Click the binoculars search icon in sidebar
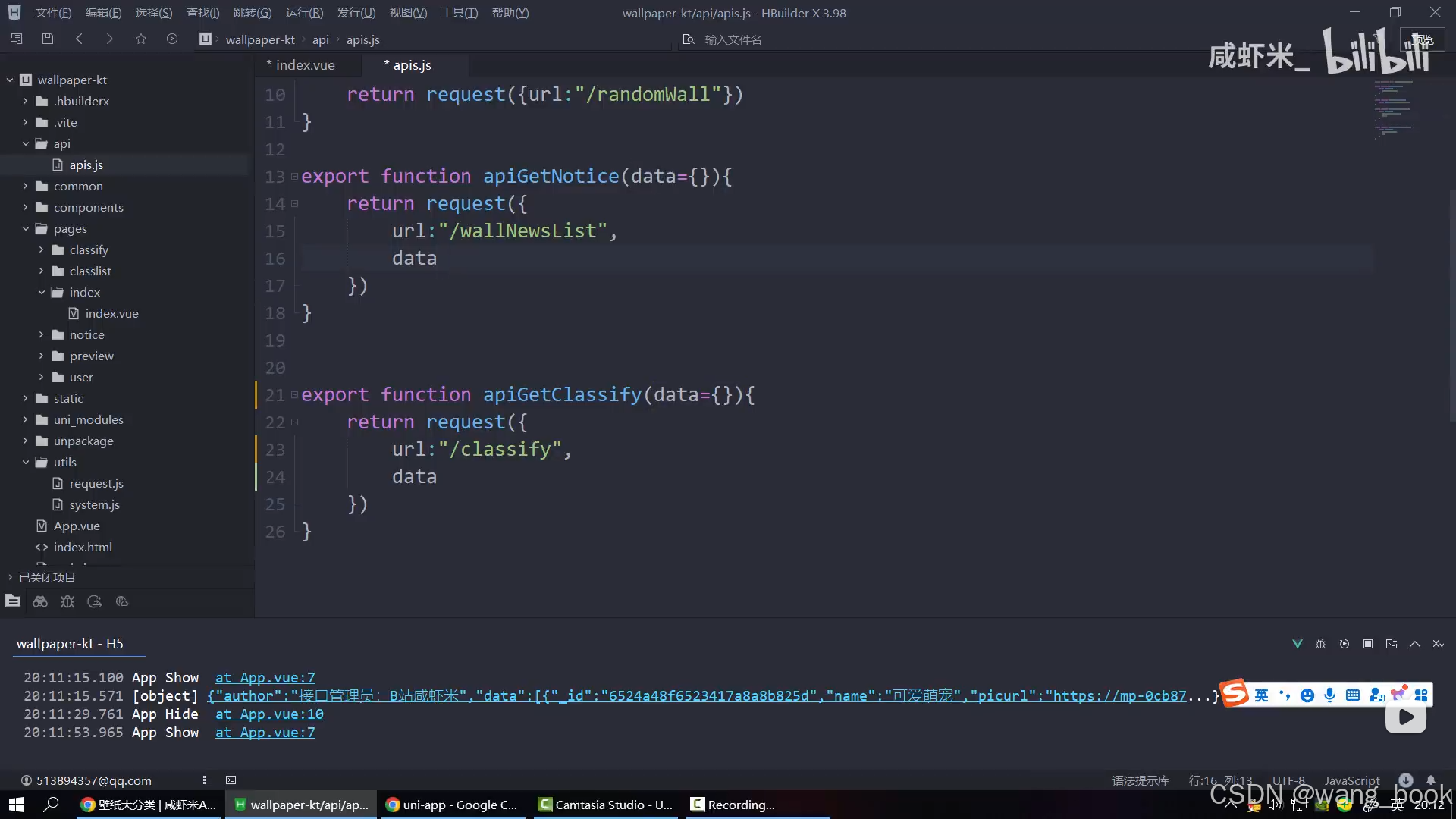Image resolution: width=1456 pixels, height=819 pixels. pyautogui.click(x=40, y=601)
